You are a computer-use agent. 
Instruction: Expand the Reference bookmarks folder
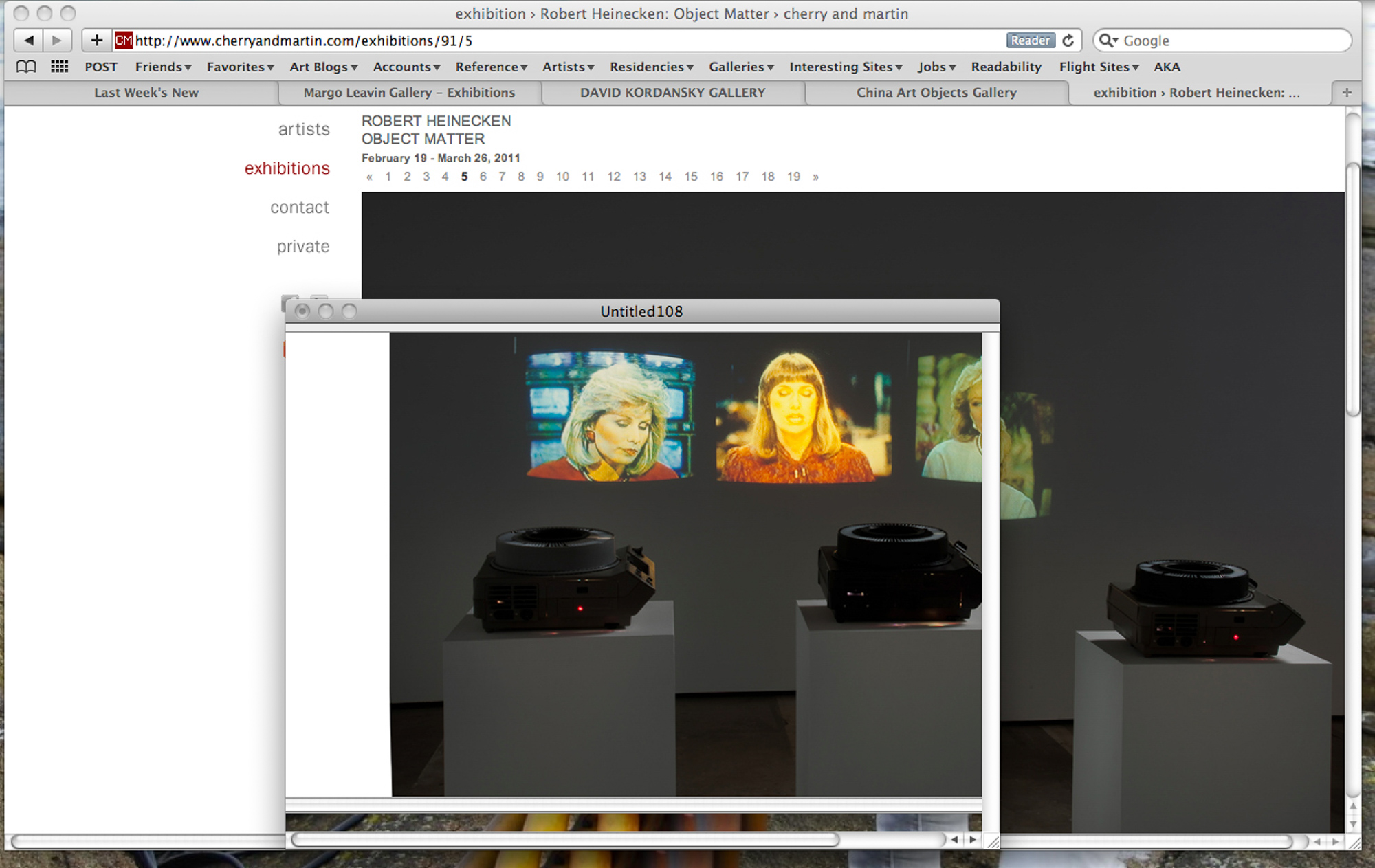pyautogui.click(x=492, y=67)
